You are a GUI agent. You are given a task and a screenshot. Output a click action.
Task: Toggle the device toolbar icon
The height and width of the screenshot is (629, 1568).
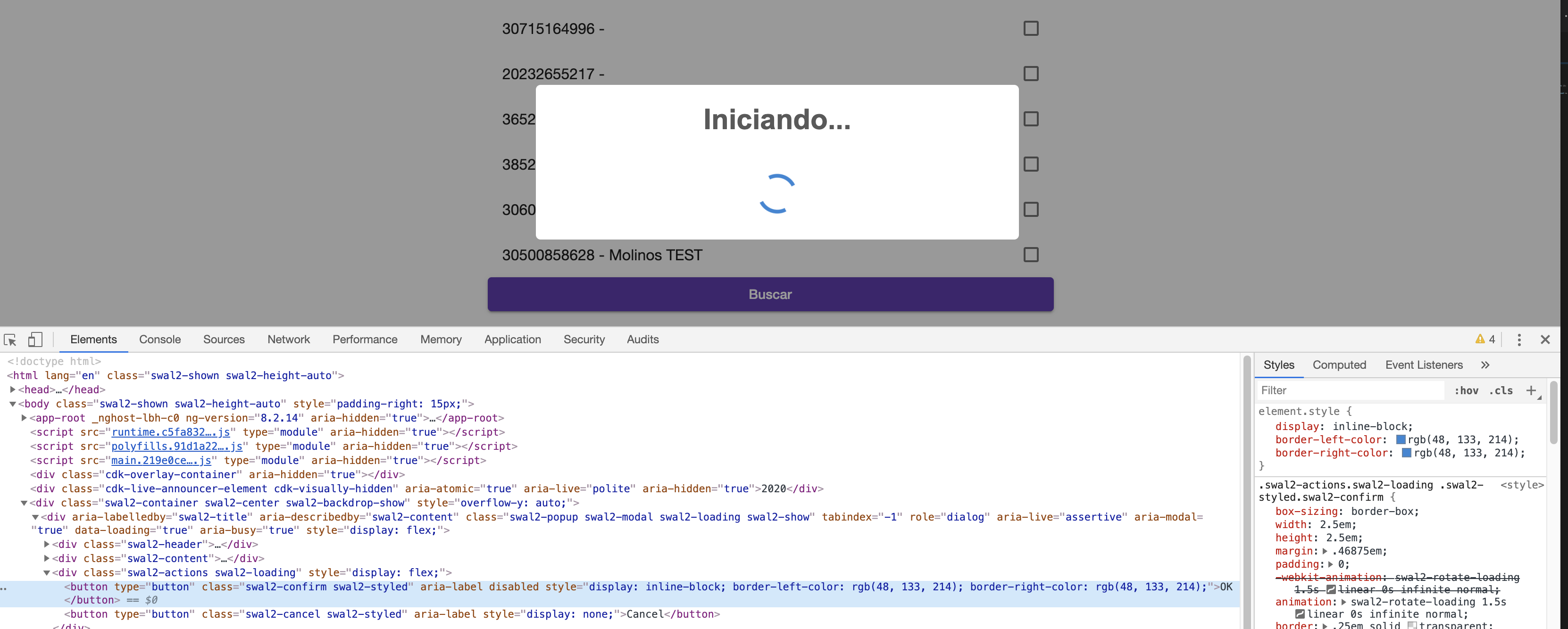tap(34, 339)
